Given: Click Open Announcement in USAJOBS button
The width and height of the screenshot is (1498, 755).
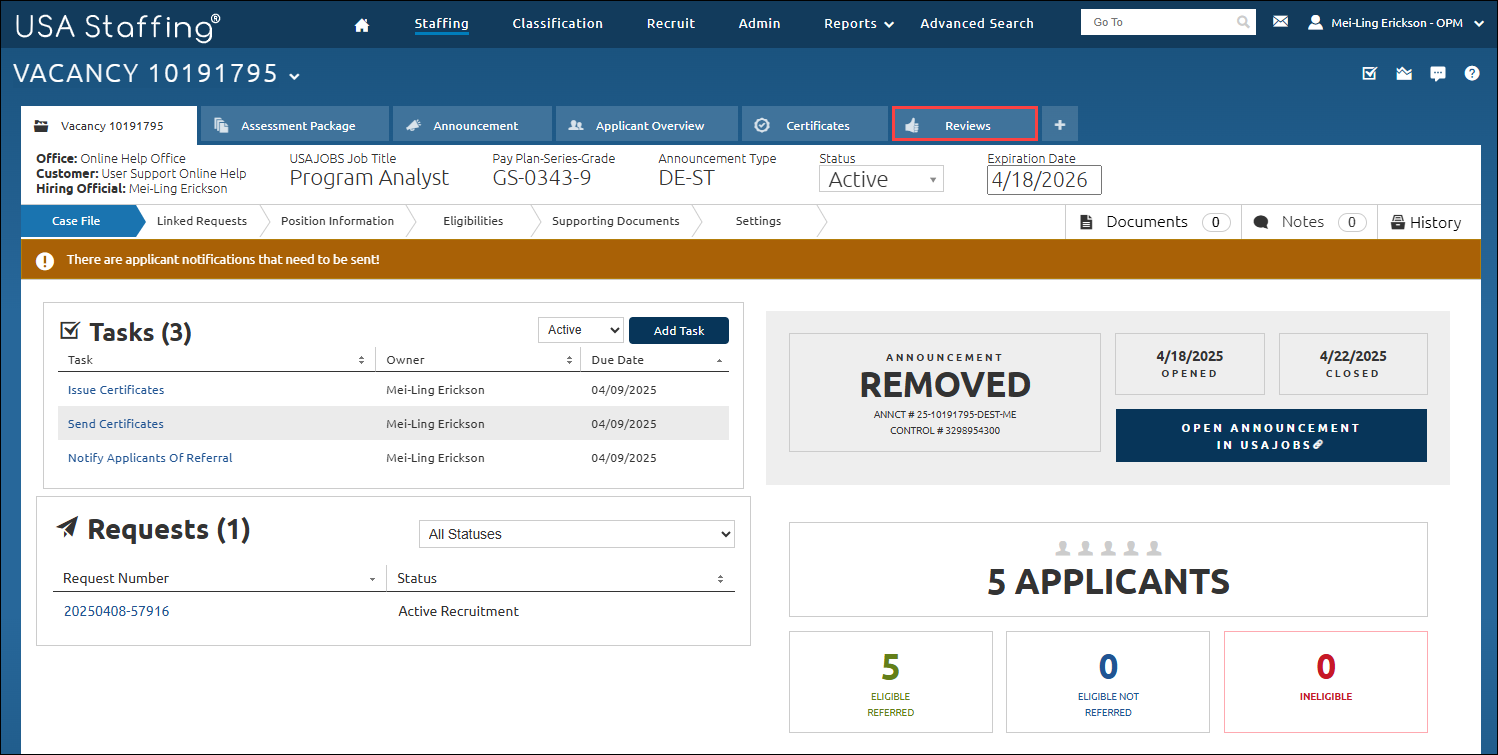Looking at the screenshot, I should (x=1271, y=436).
